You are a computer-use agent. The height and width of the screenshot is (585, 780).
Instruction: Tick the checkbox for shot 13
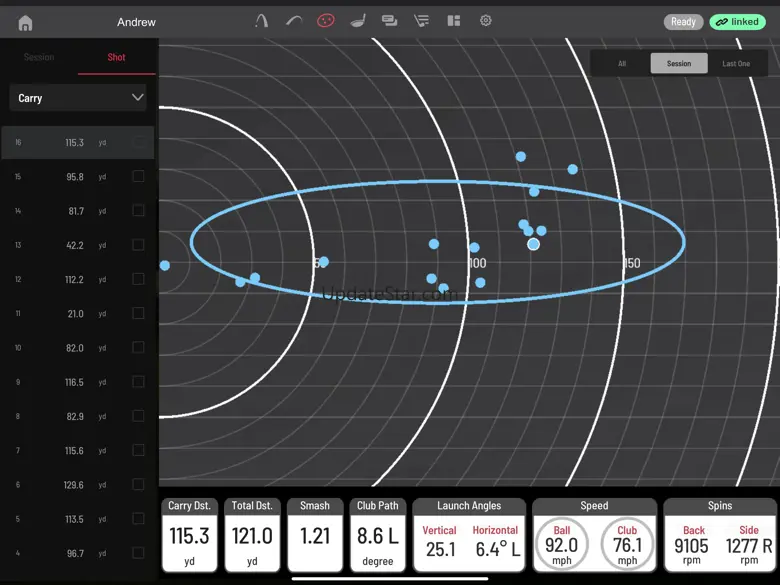[x=138, y=245]
